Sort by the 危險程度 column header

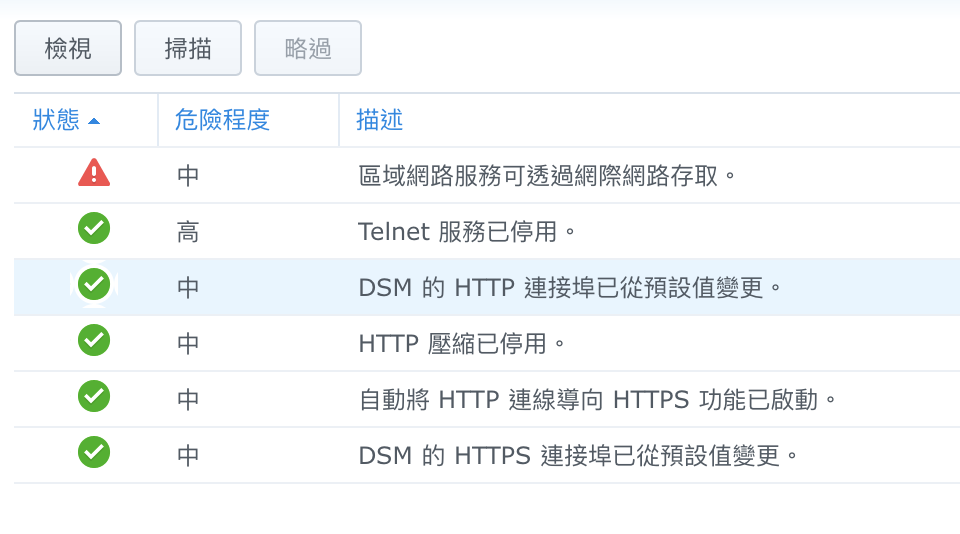[x=222, y=120]
